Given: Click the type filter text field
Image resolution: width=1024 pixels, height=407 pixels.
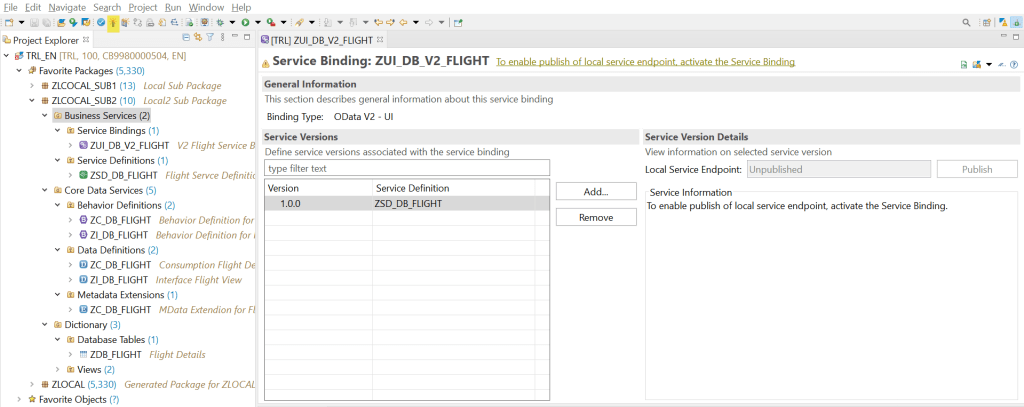Looking at the screenshot, I should pos(407,167).
